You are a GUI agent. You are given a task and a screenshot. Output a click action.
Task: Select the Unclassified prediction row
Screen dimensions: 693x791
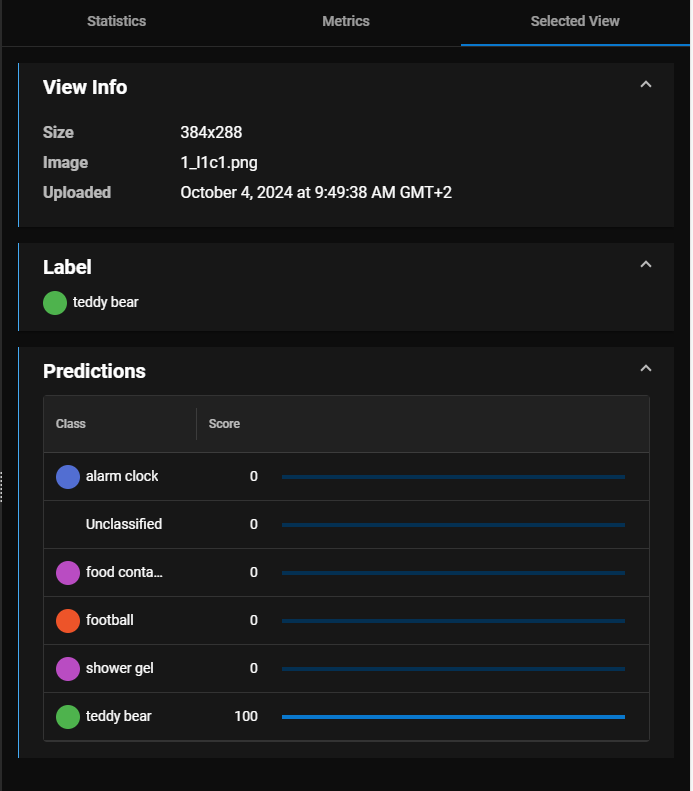124,525
